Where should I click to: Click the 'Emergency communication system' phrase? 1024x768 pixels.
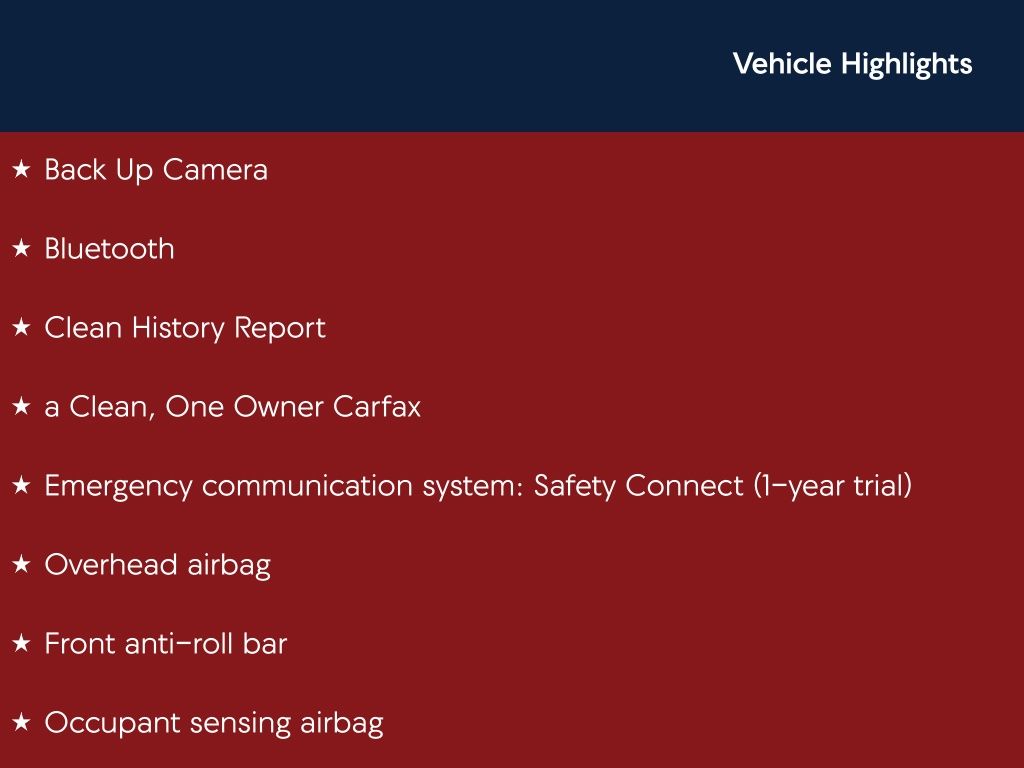pyautogui.click(x=284, y=486)
